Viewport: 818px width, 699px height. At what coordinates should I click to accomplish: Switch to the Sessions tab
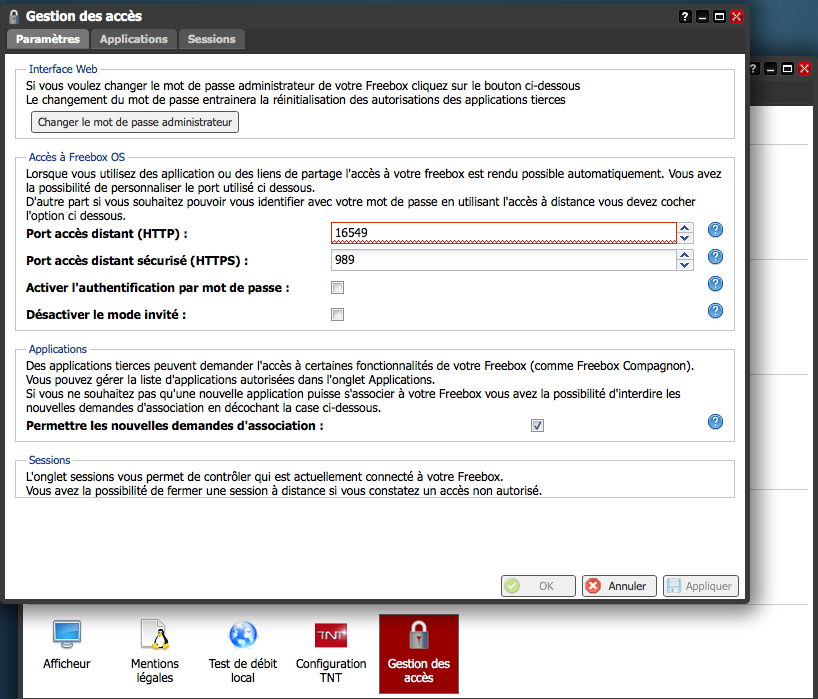pos(211,39)
